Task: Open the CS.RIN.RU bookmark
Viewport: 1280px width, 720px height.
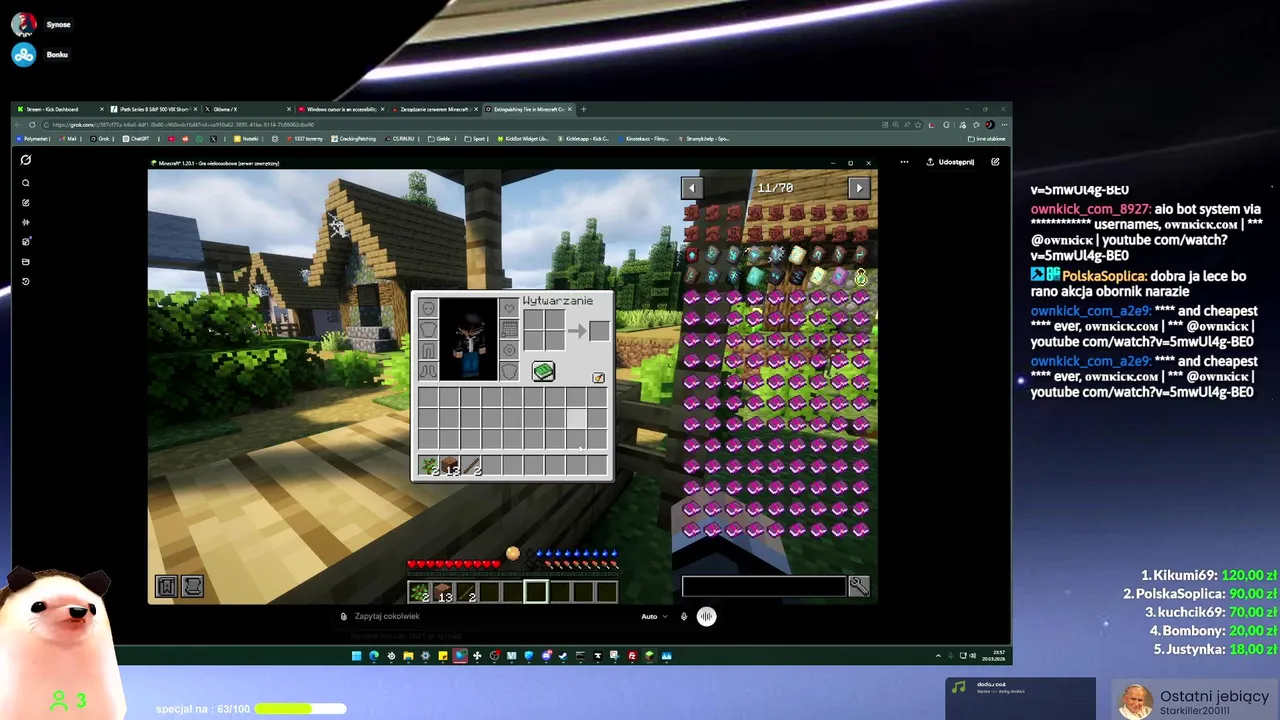Action: pos(399,139)
